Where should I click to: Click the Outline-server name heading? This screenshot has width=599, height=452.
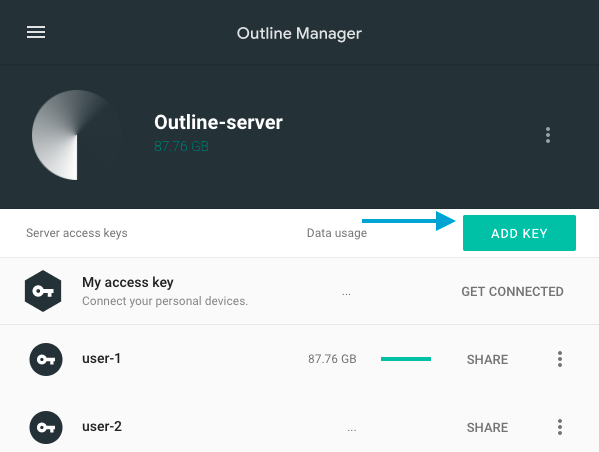pyautogui.click(x=218, y=122)
